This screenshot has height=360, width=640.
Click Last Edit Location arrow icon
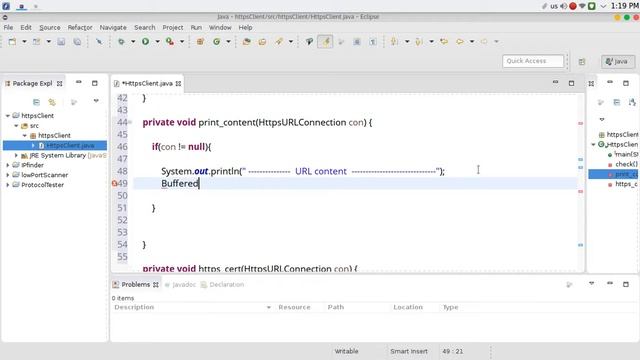pos(444,42)
